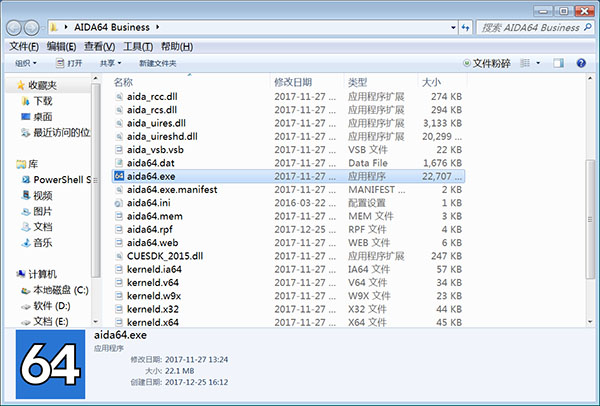Select the aida64.web file name
Viewport: 600px width, 406px height.
[152, 243]
